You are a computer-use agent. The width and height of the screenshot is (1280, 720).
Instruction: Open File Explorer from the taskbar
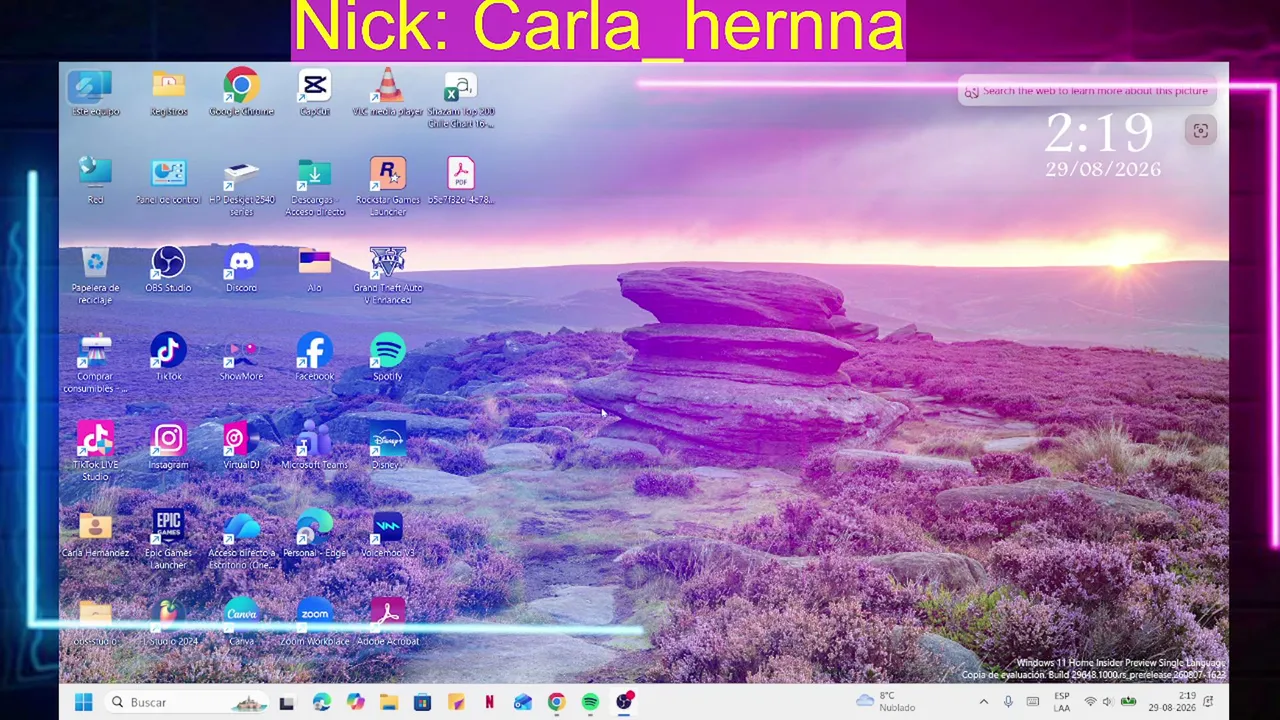389,702
